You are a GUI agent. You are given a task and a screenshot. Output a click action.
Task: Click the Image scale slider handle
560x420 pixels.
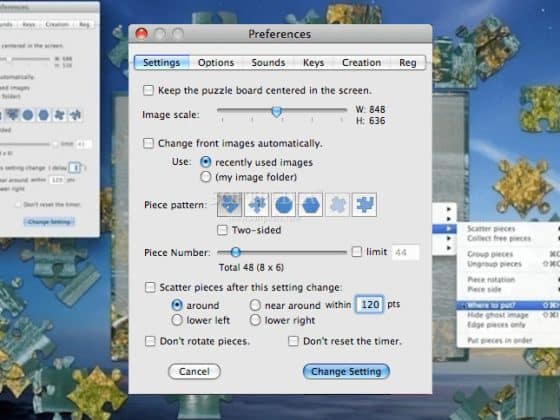click(276, 111)
